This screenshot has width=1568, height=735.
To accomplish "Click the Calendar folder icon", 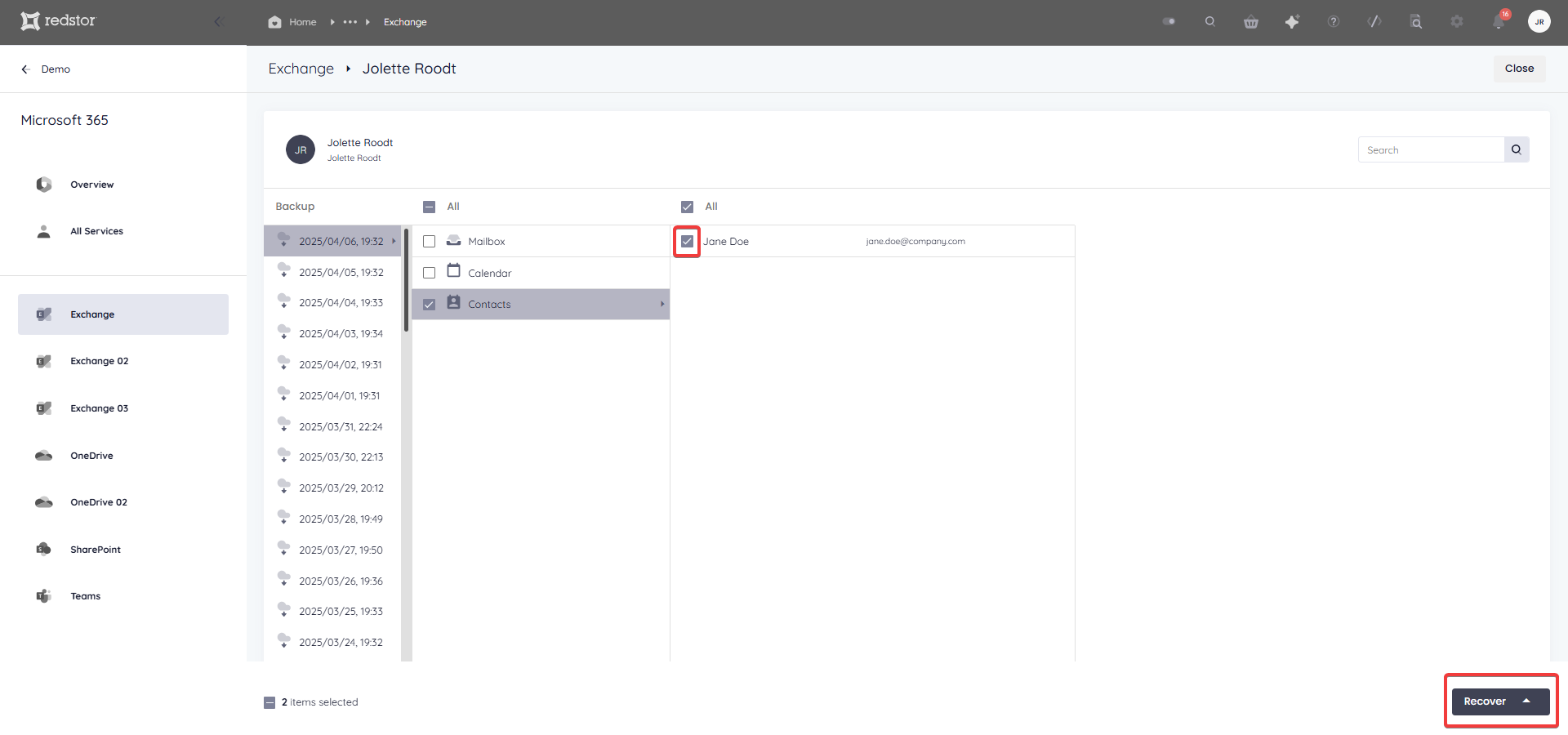I will click(x=453, y=270).
